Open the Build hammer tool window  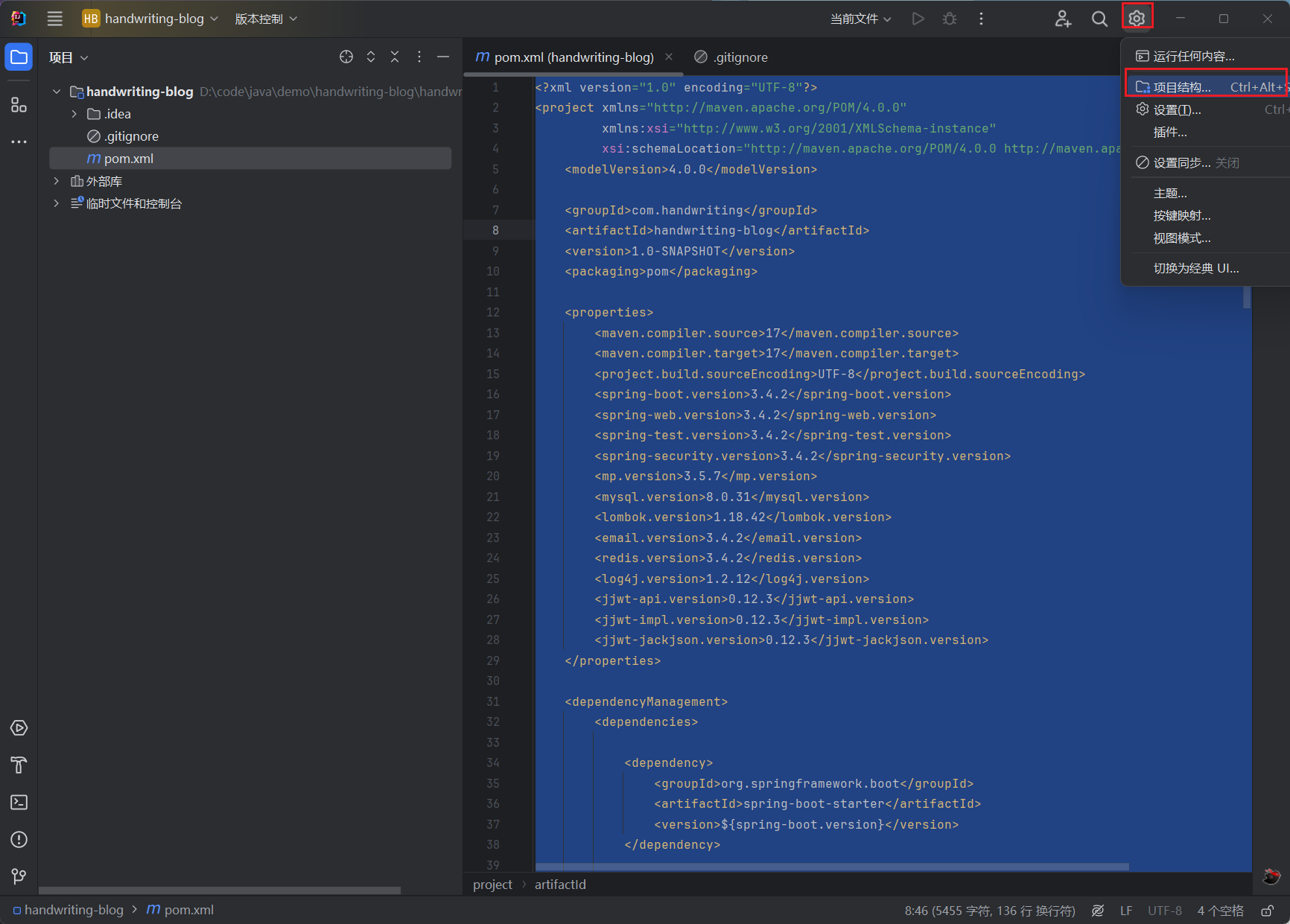click(19, 765)
